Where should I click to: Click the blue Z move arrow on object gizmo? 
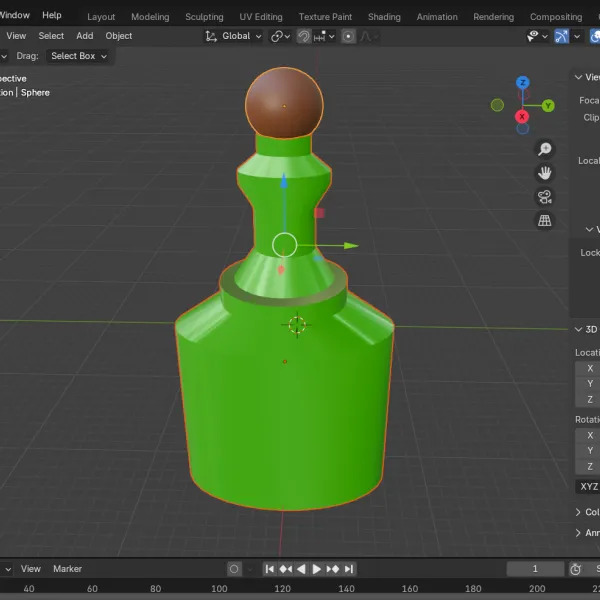click(284, 181)
